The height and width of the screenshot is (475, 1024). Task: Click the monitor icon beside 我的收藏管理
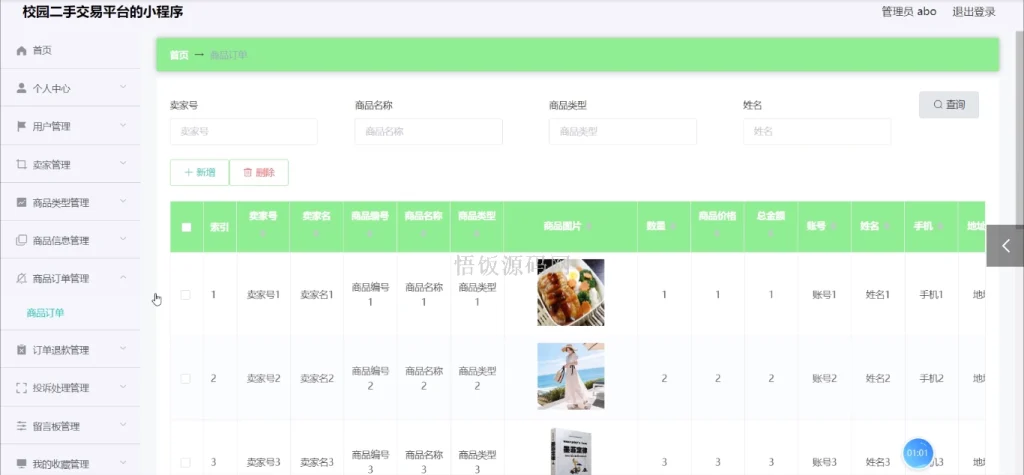coord(22,464)
